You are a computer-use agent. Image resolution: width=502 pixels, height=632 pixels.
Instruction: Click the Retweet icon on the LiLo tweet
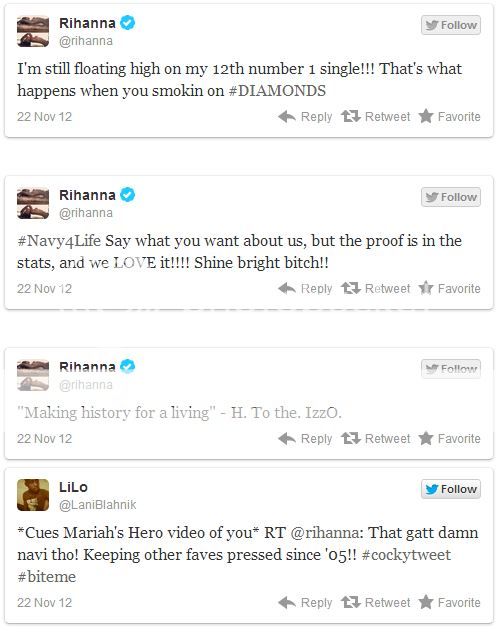[350, 603]
